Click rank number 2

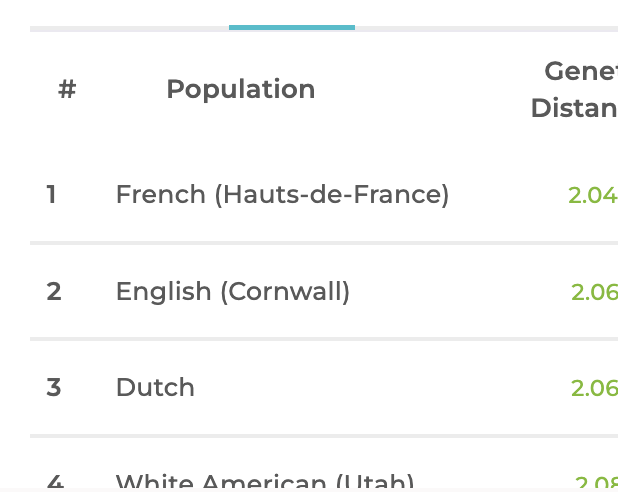[x=54, y=291]
